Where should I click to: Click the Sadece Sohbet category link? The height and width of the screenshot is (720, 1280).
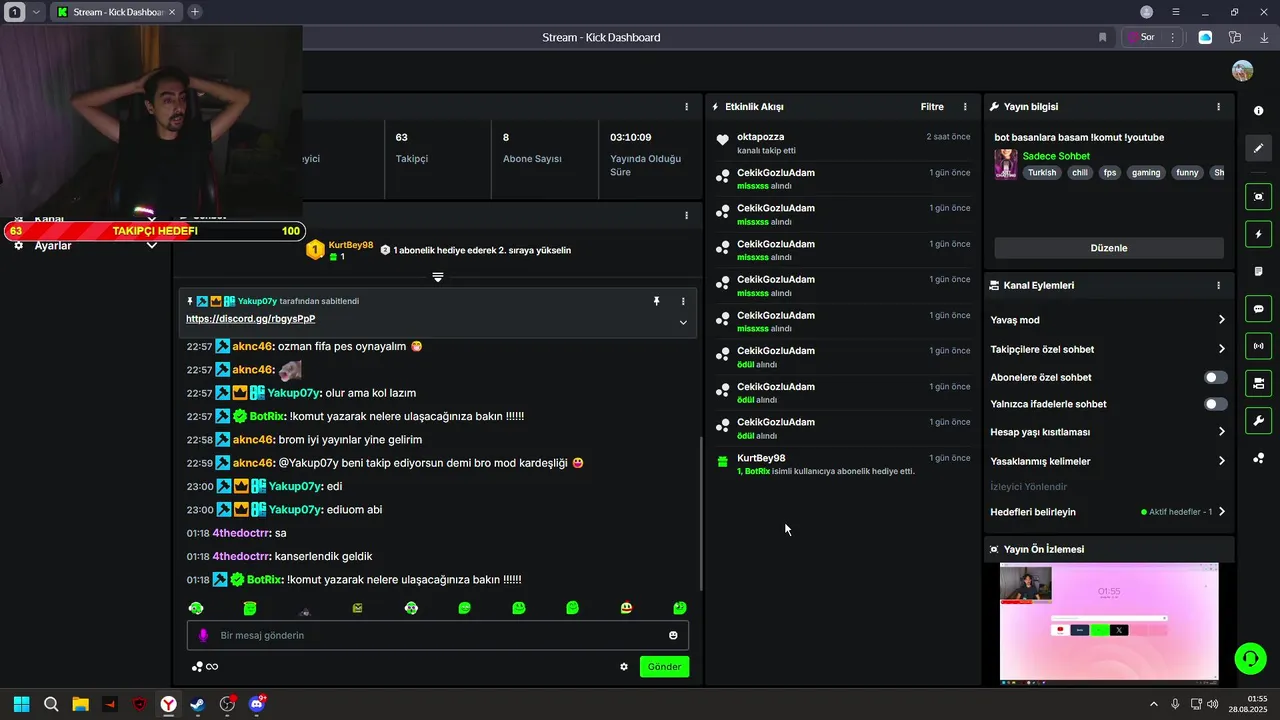coord(1056,156)
